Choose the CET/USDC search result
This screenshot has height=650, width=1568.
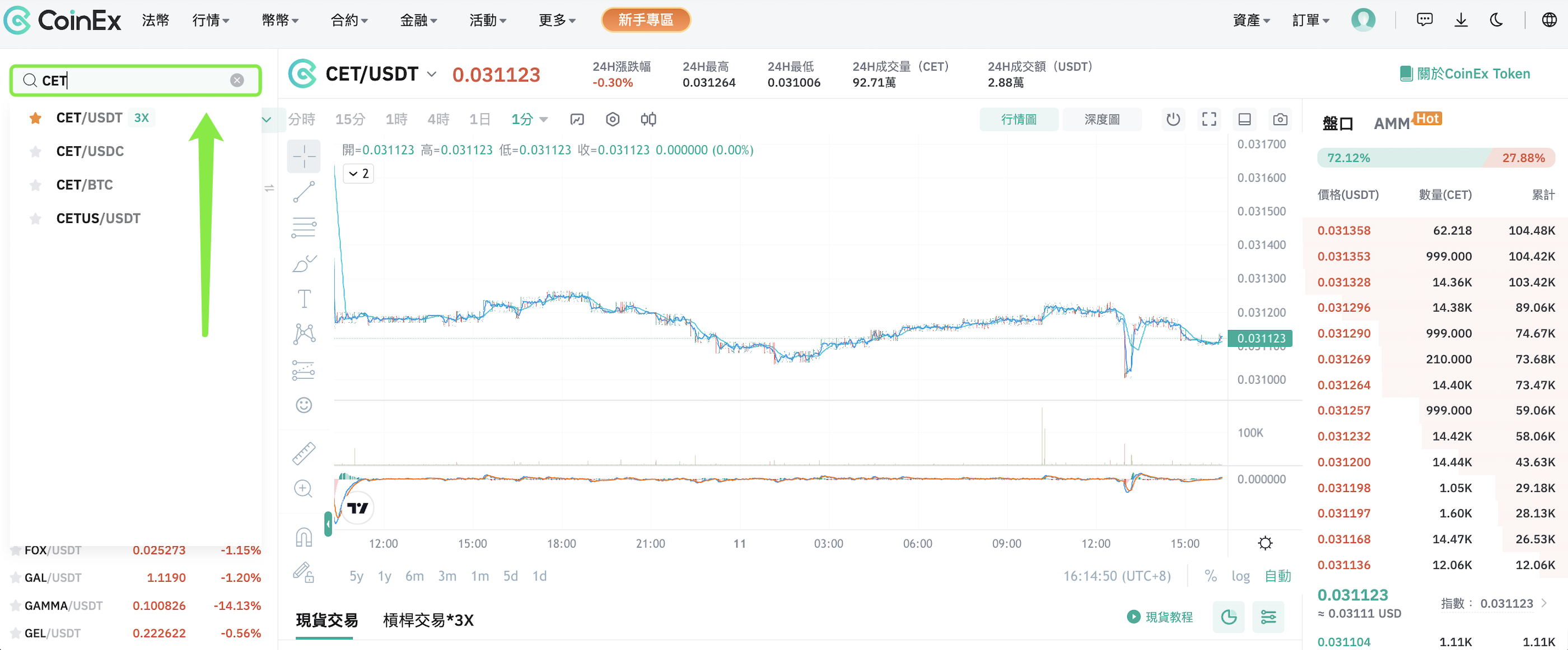pyautogui.click(x=135, y=151)
